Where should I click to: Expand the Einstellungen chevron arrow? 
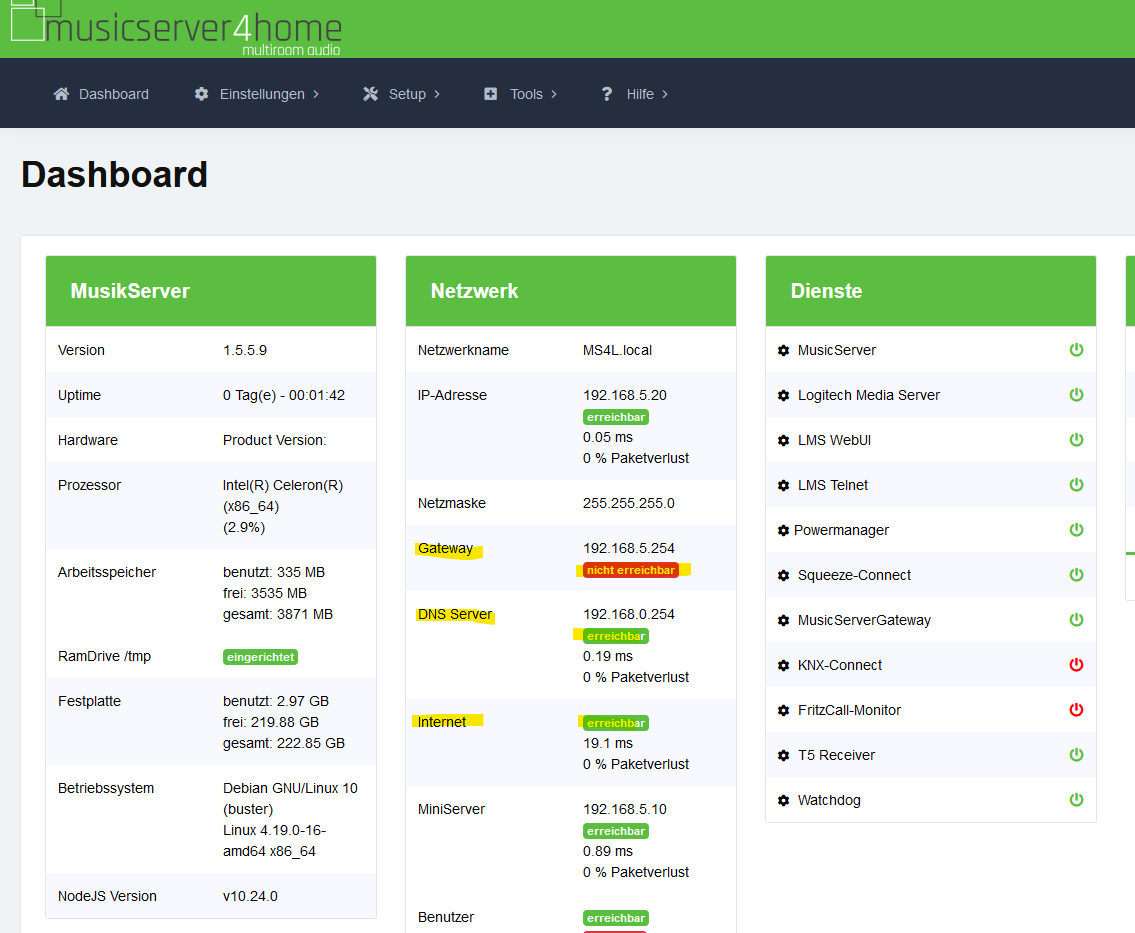tap(316, 94)
